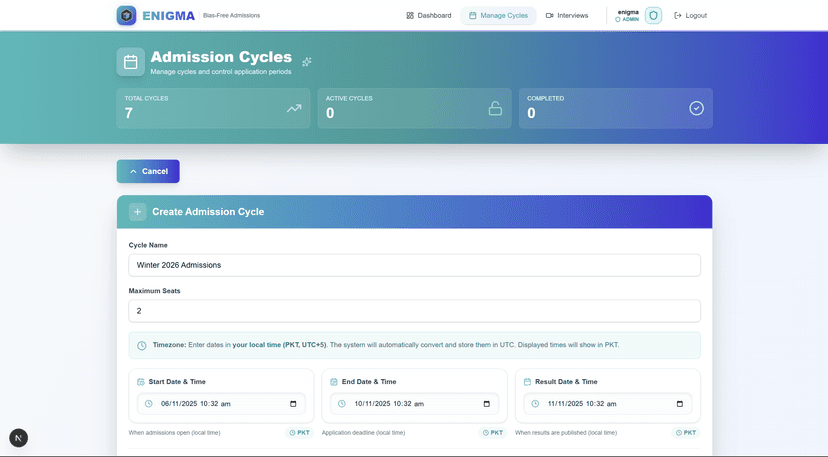Click the plus icon beside Create Admission Cycle
The image size is (828, 457).
[137, 212]
